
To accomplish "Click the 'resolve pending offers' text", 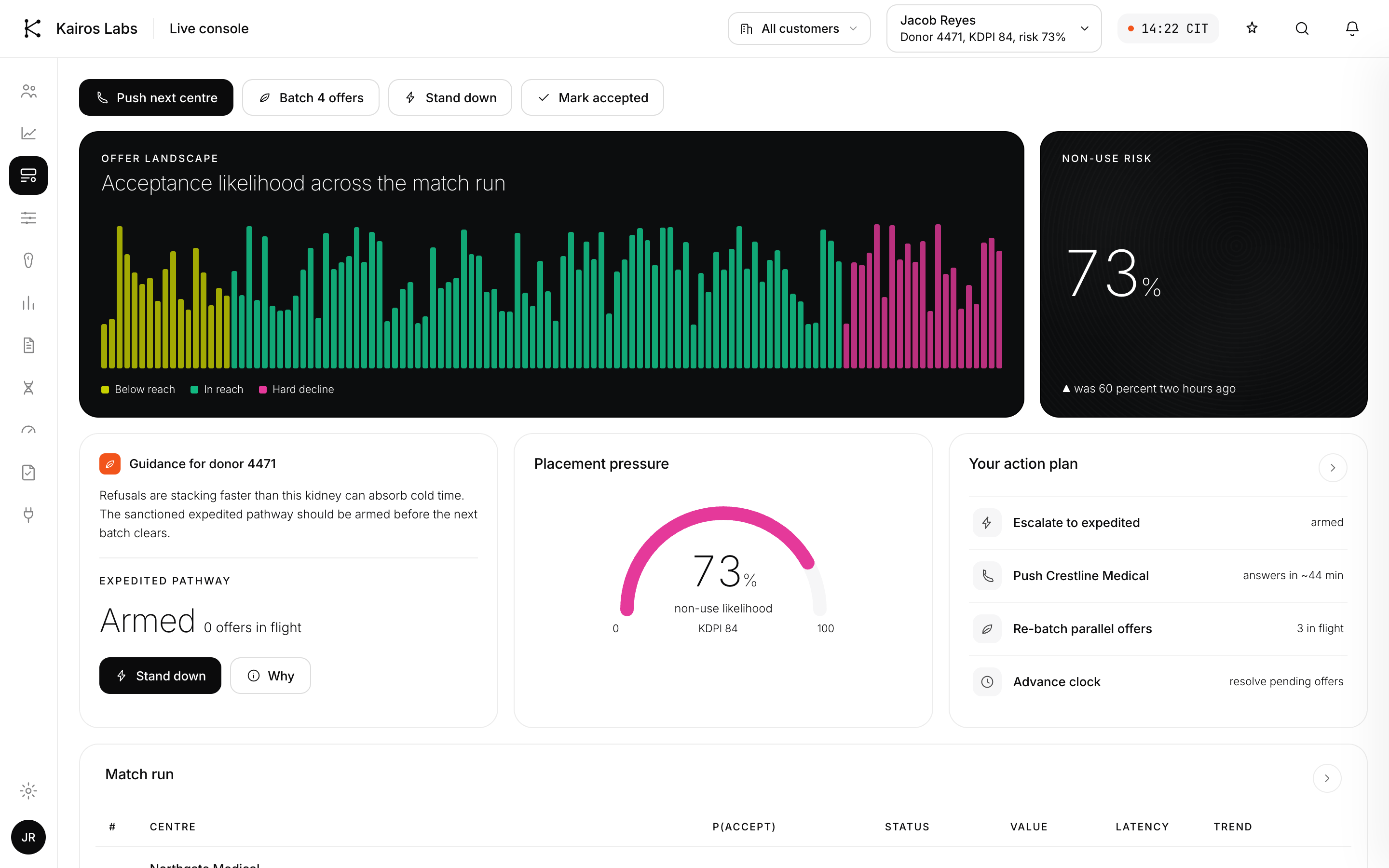I will [1286, 681].
